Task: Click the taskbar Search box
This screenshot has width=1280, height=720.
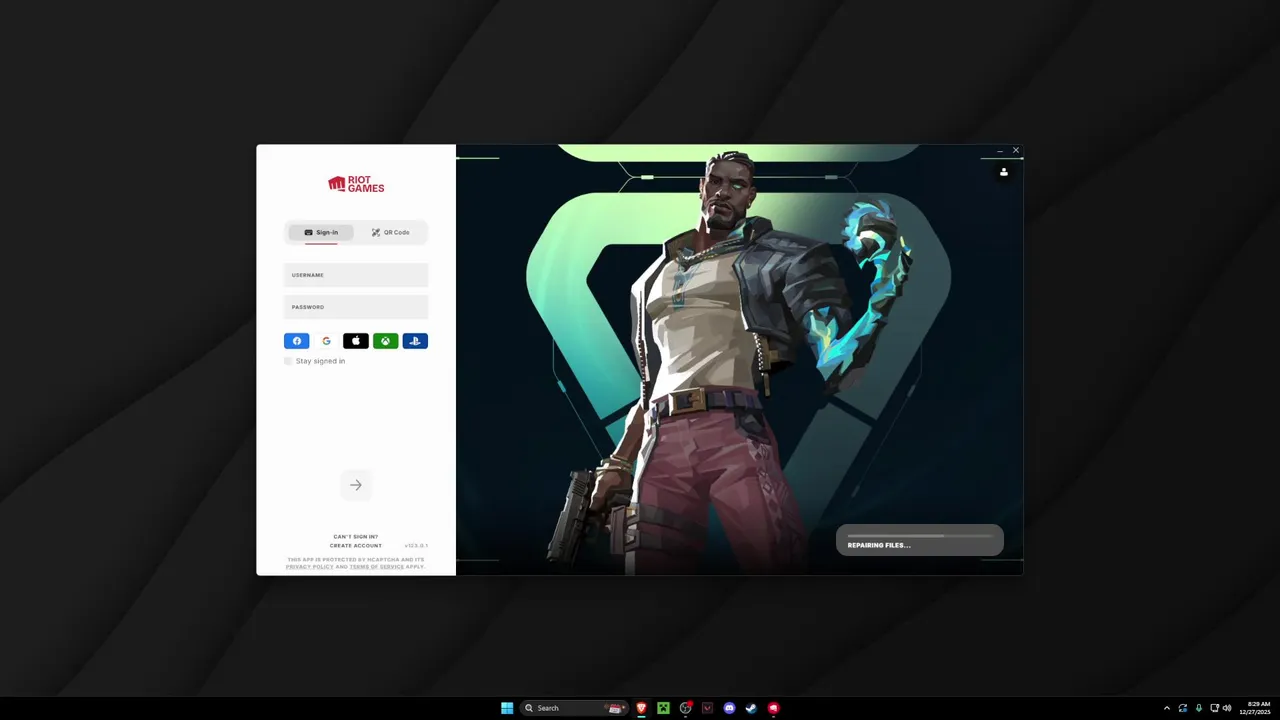Action: click(574, 708)
